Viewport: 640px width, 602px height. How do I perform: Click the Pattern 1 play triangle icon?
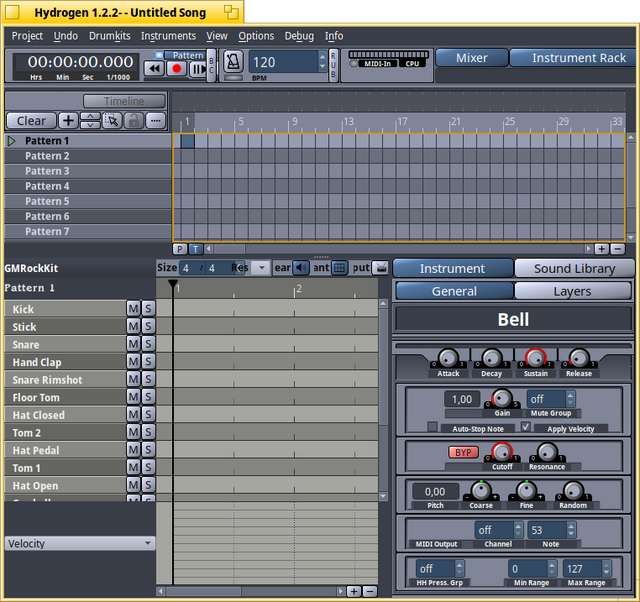(x=11, y=141)
